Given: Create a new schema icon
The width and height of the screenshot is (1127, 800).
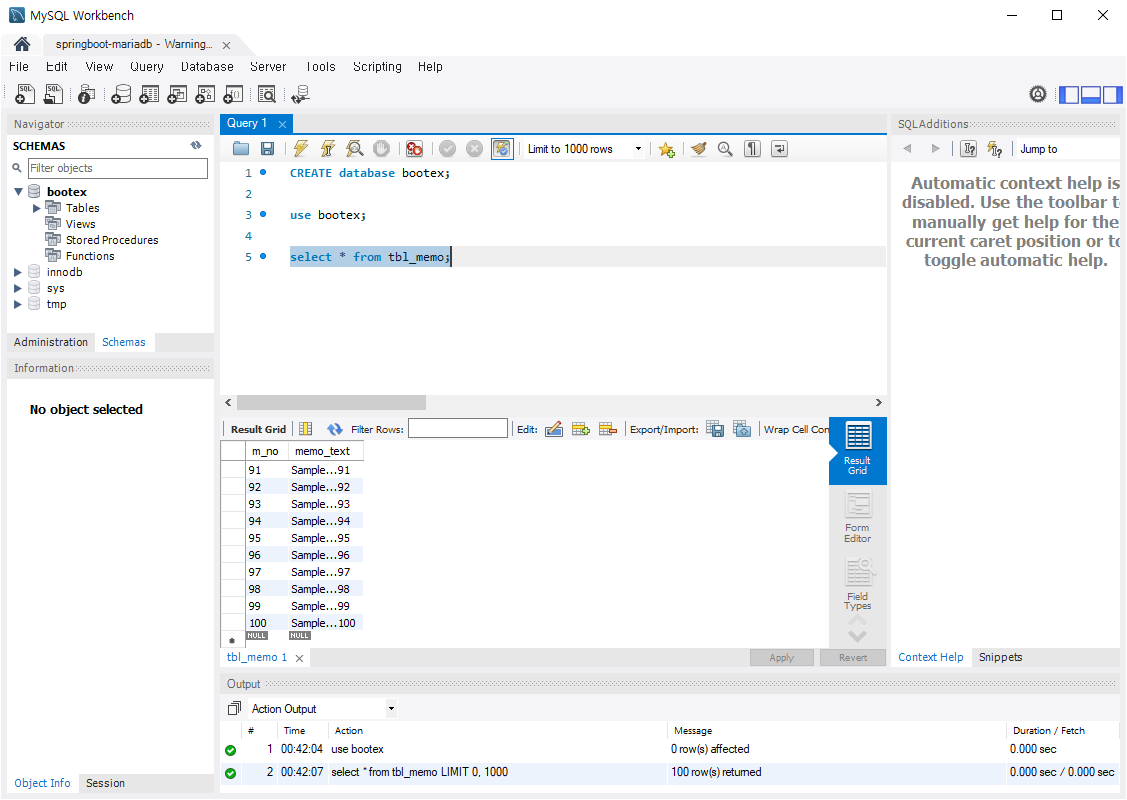Looking at the screenshot, I should coord(121,94).
